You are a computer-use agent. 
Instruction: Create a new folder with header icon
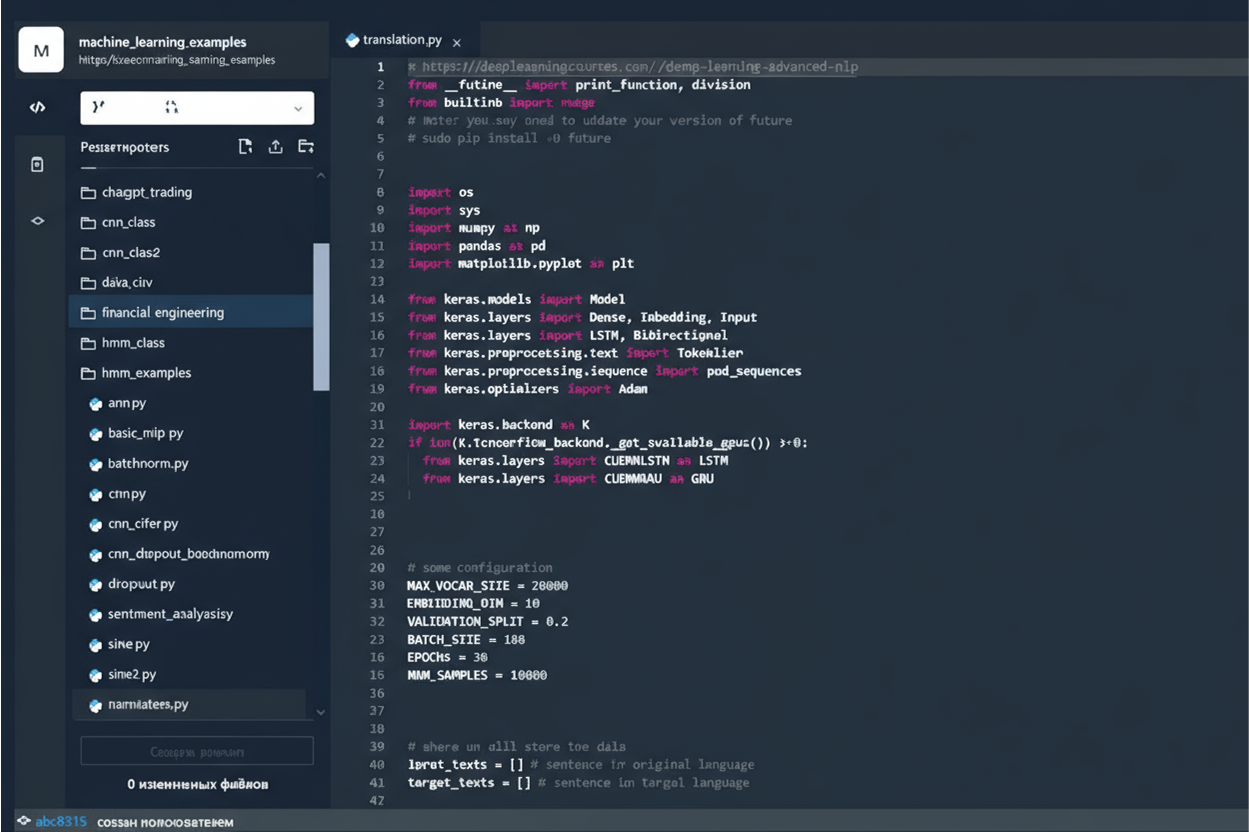pyautogui.click(x=306, y=147)
